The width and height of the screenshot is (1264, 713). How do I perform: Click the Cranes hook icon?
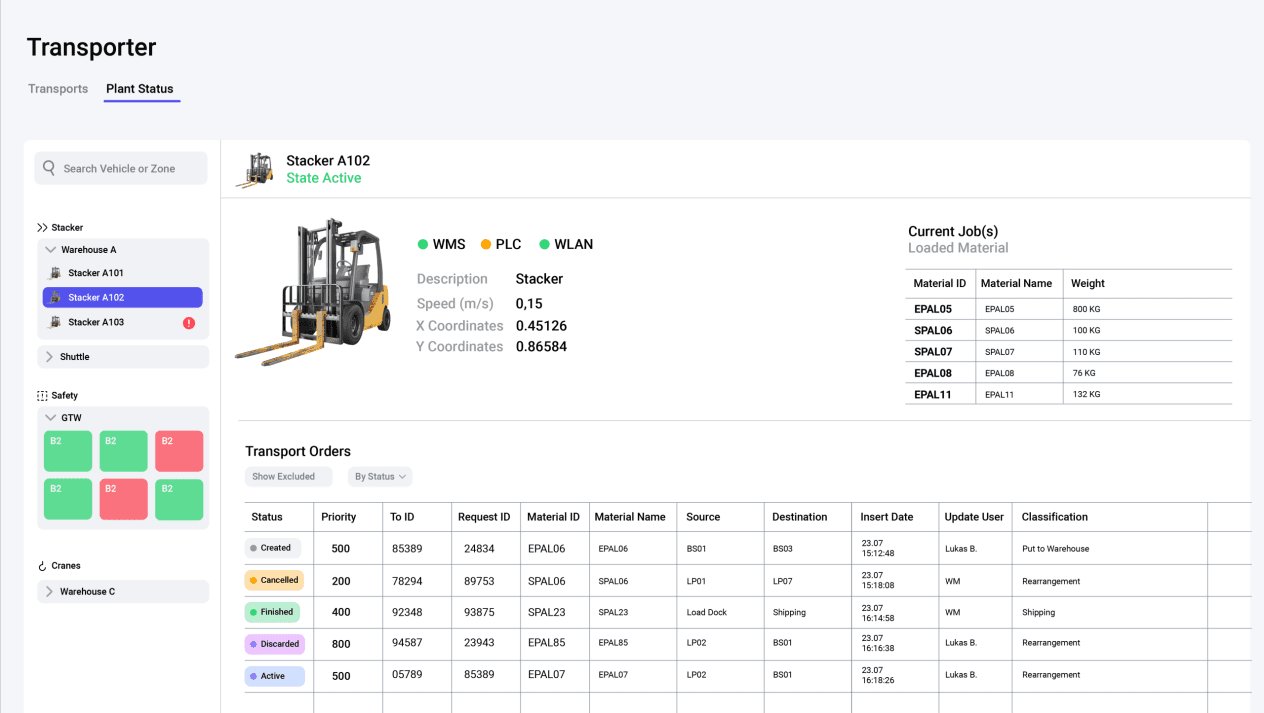pyautogui.click(x=42, y=566)
